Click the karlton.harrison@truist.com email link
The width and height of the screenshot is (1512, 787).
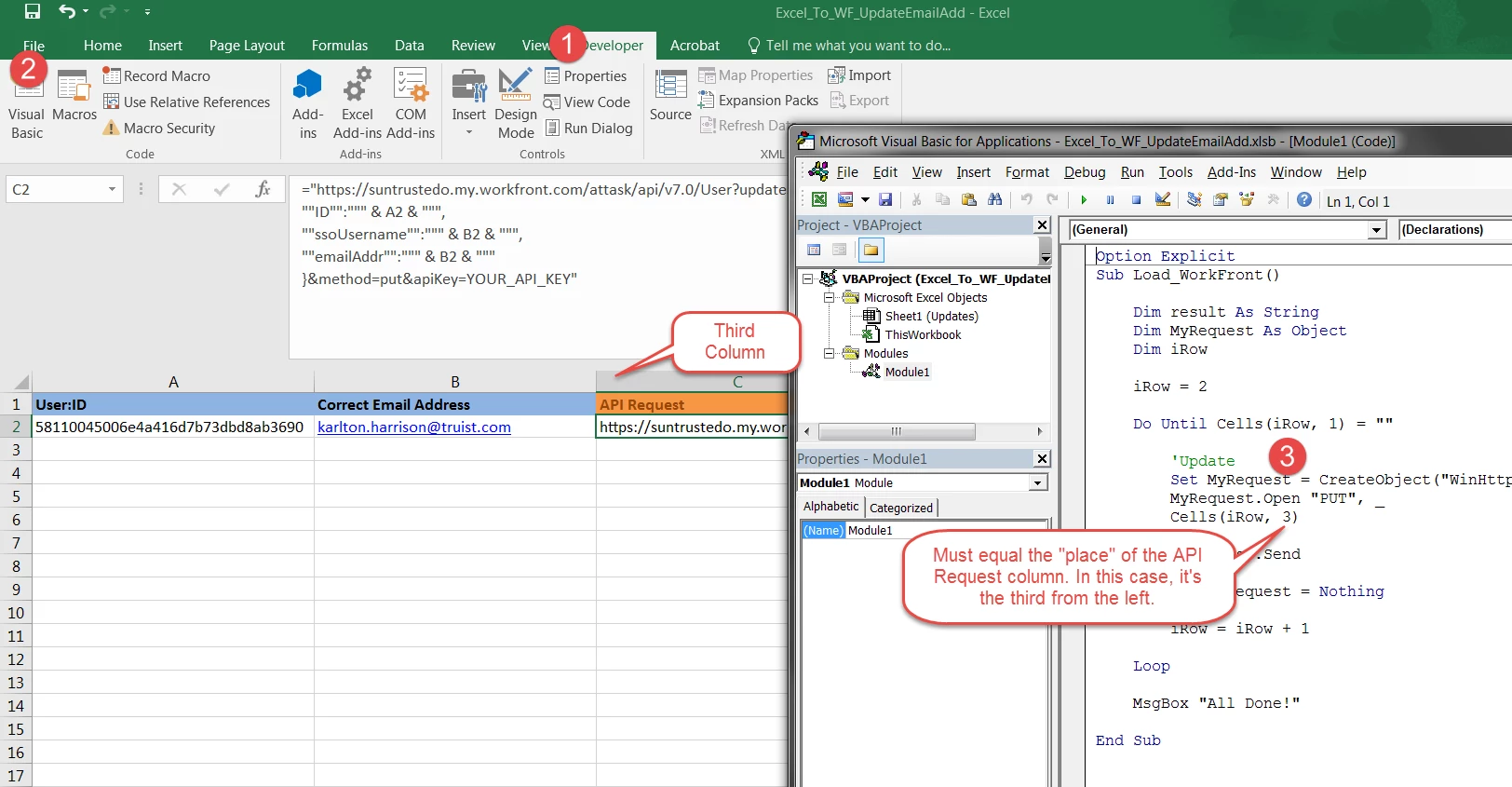coord(414,427)
